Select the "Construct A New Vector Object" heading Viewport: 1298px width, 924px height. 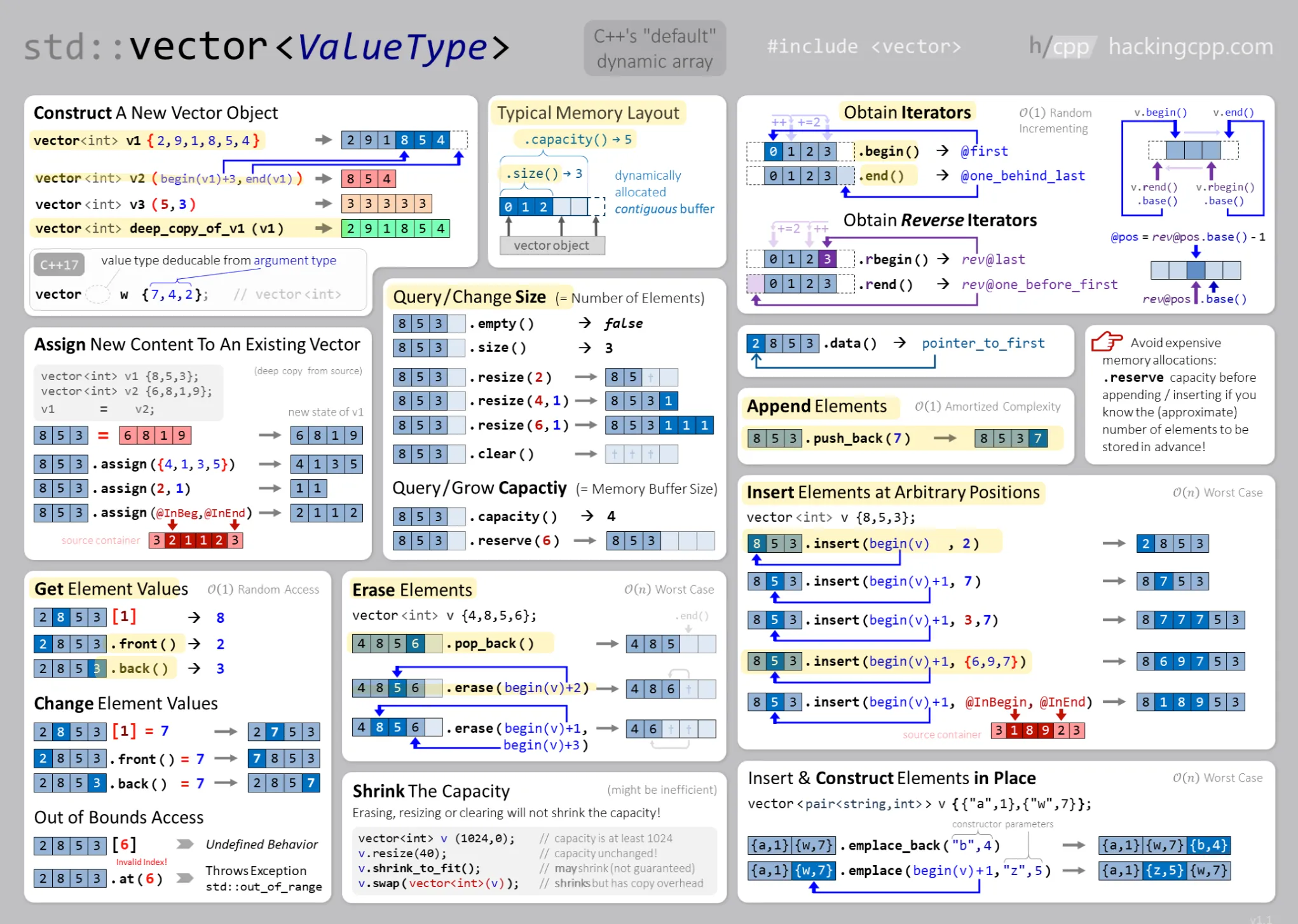tap(156, 112)
